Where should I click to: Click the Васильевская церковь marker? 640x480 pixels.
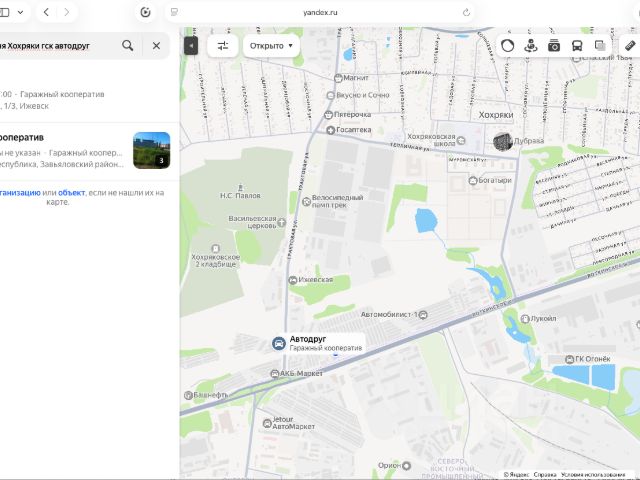tap(282, 222)
